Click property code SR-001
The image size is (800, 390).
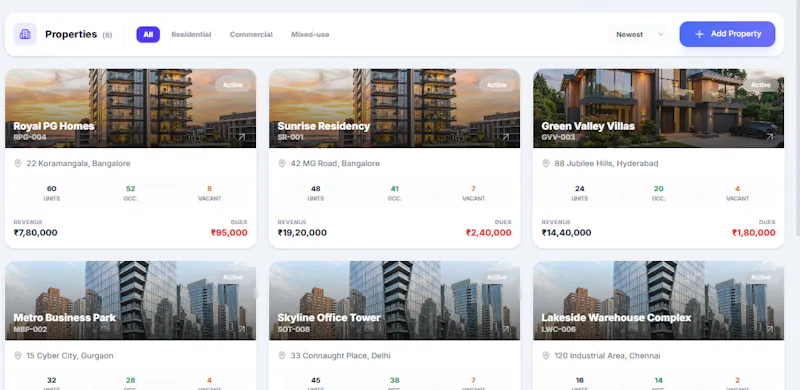[x=290, y=137]
